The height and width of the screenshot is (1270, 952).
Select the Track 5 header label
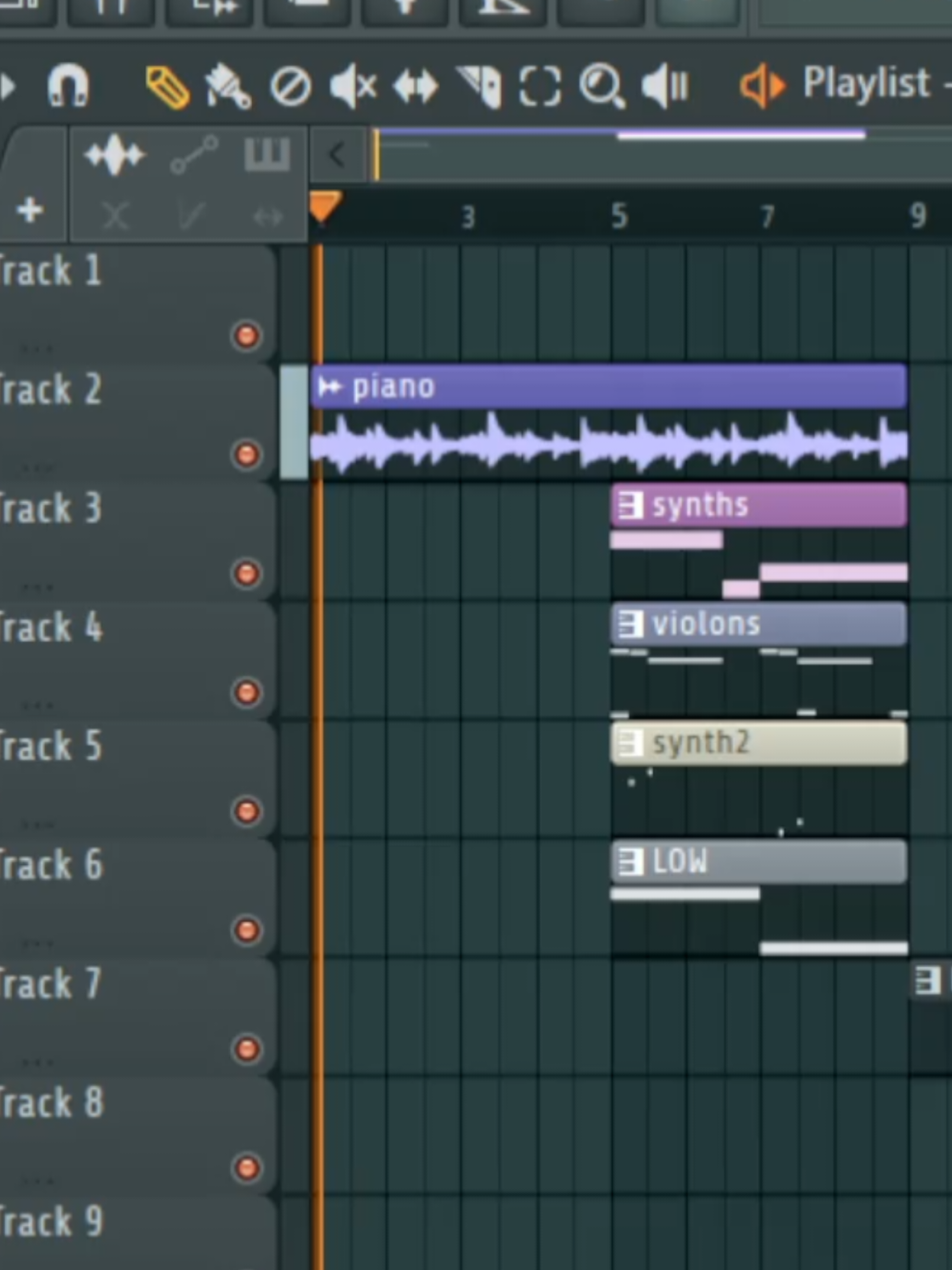50,746
